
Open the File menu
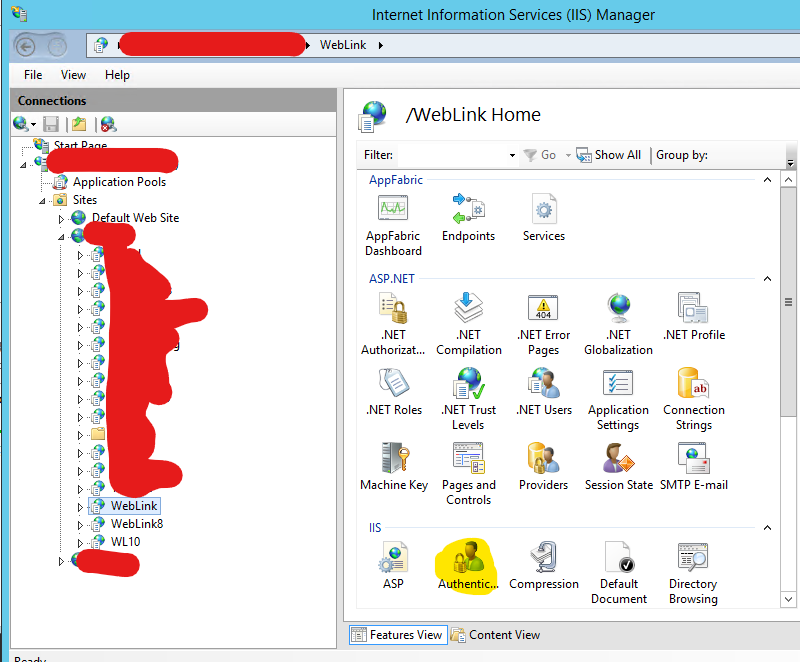pyautogui.click(x=33, y=75)
